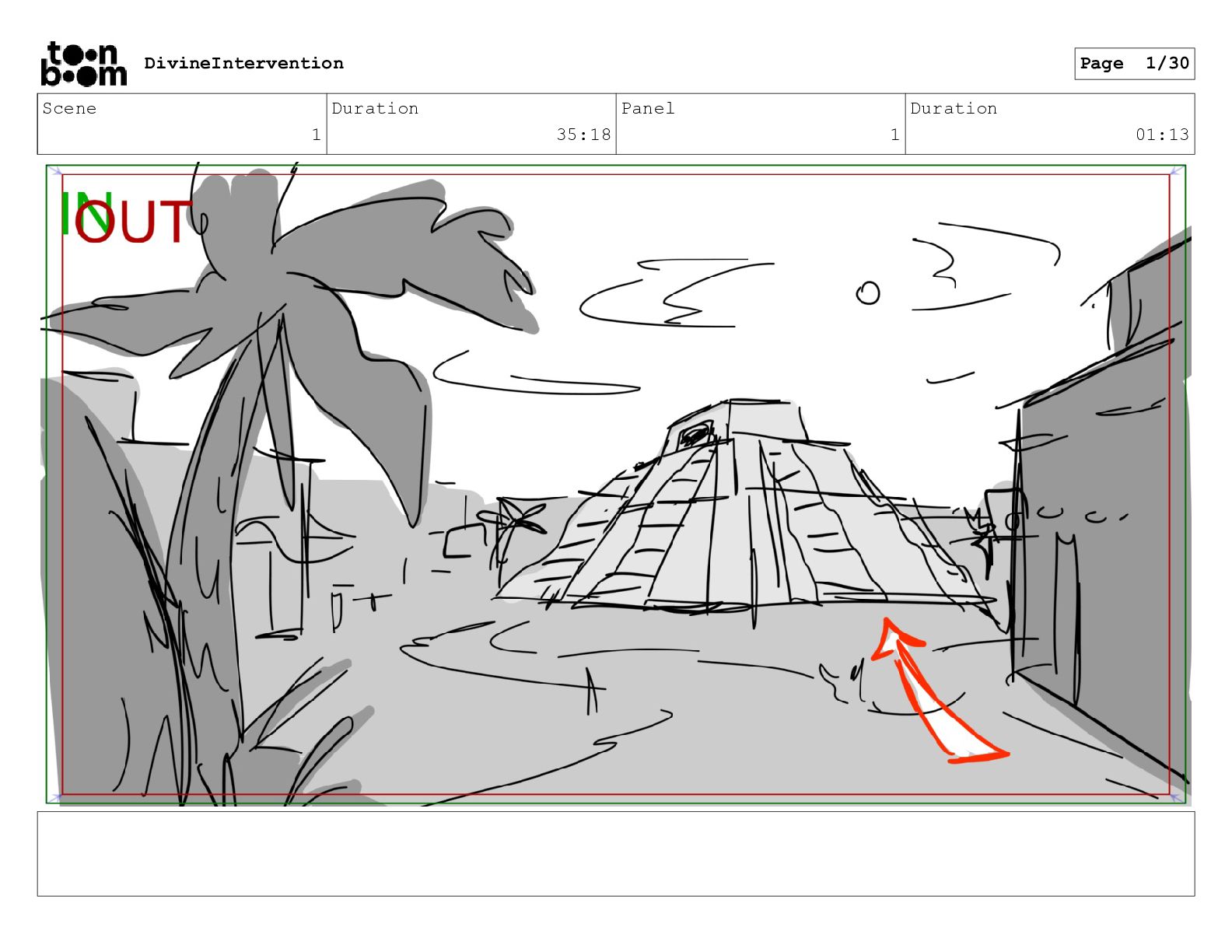
Task: Click the Panel label
Action: [x=647, y=108]
